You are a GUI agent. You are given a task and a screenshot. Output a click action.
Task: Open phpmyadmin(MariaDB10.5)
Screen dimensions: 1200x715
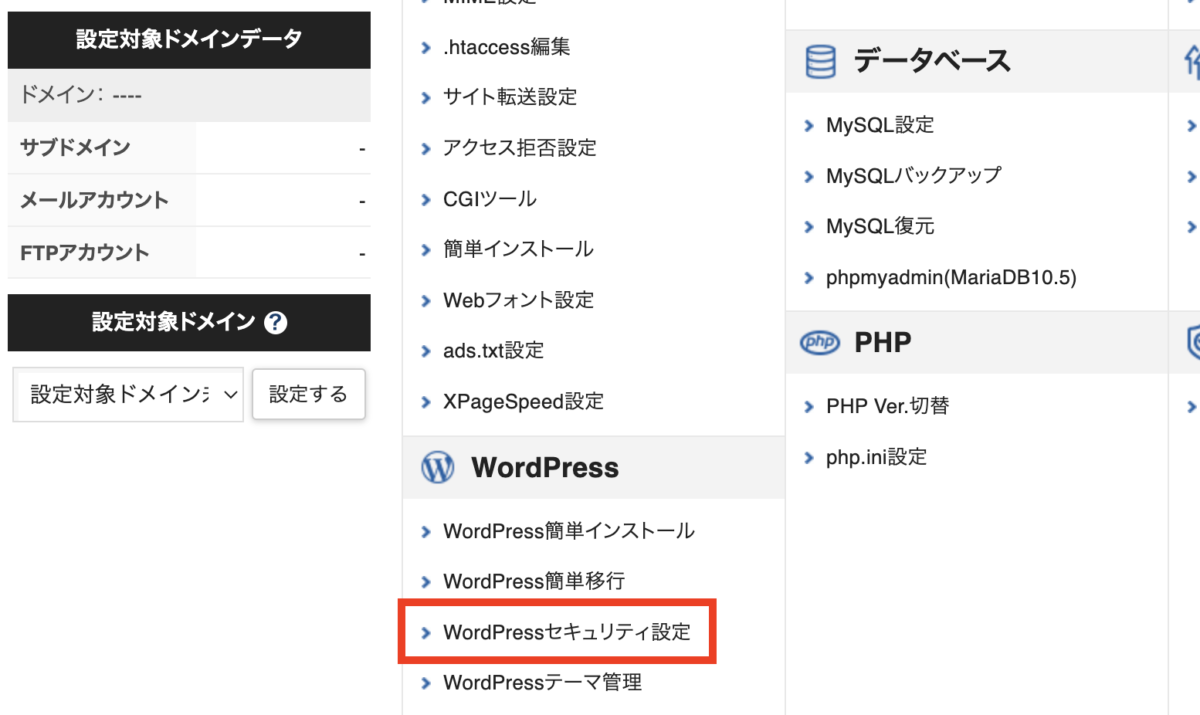951,277
